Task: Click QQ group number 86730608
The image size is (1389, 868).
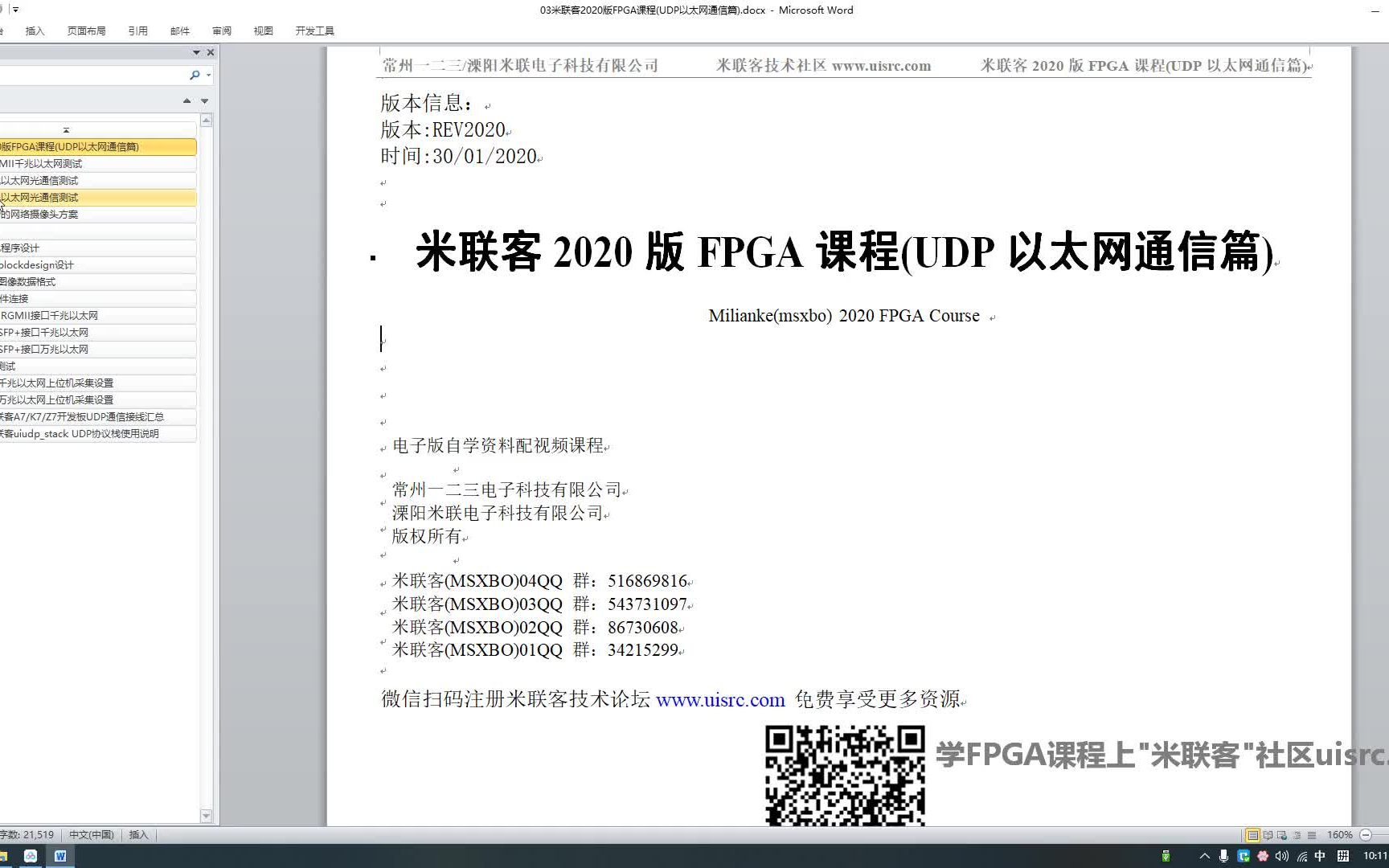Action: click(643, 628)
